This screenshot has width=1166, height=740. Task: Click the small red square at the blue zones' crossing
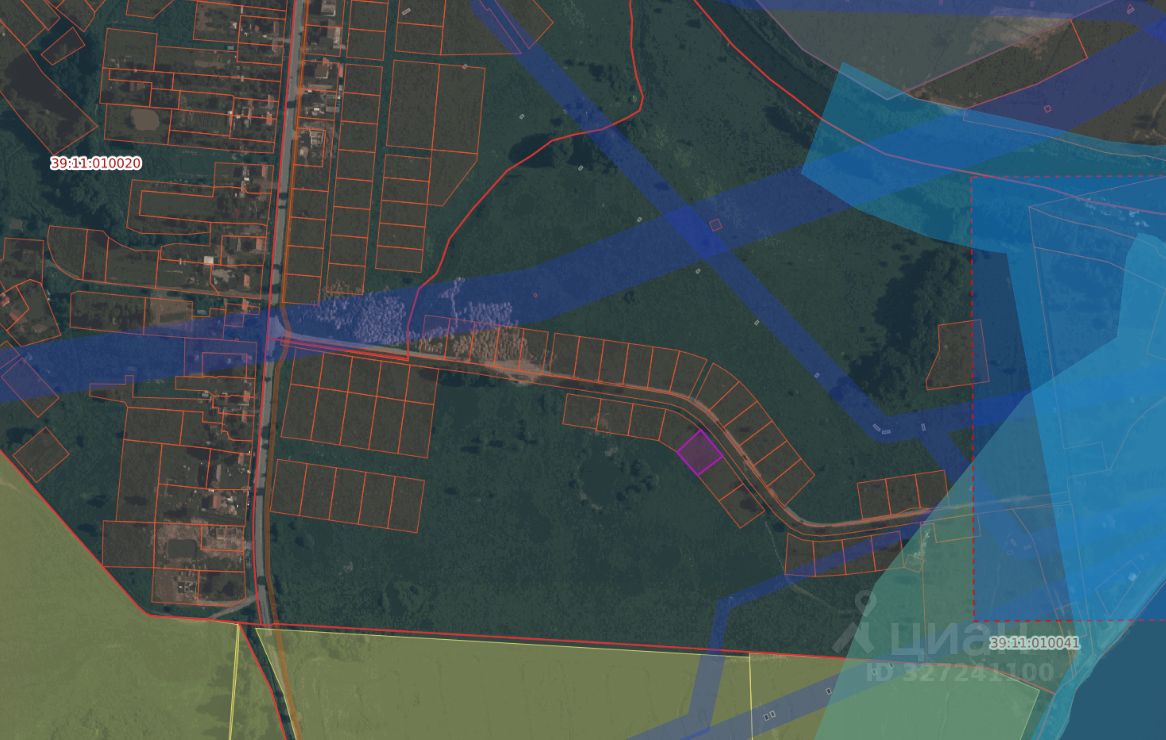pos(715,225)
